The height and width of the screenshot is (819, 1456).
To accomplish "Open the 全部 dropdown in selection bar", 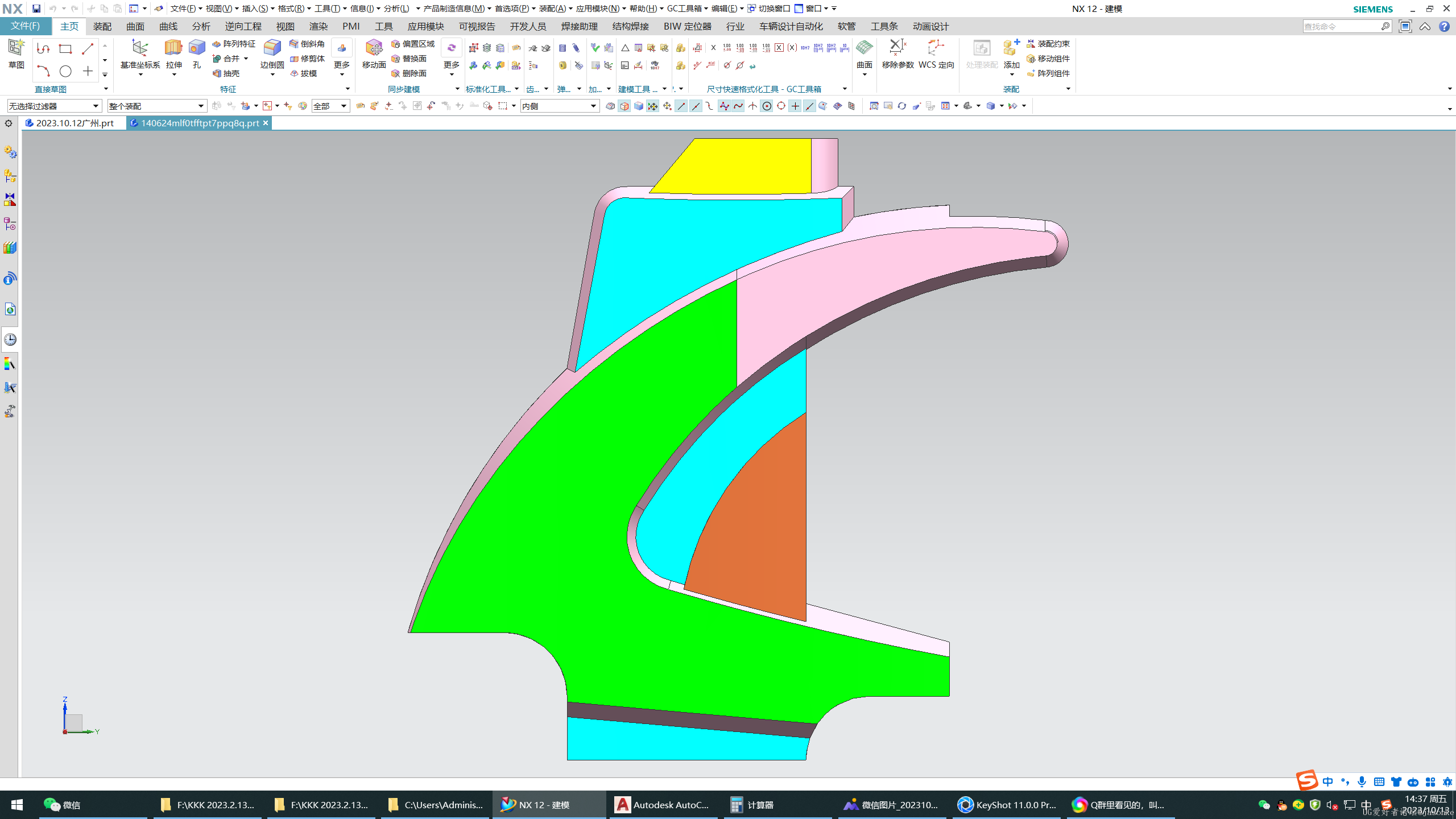I will [x=330, y=106].
